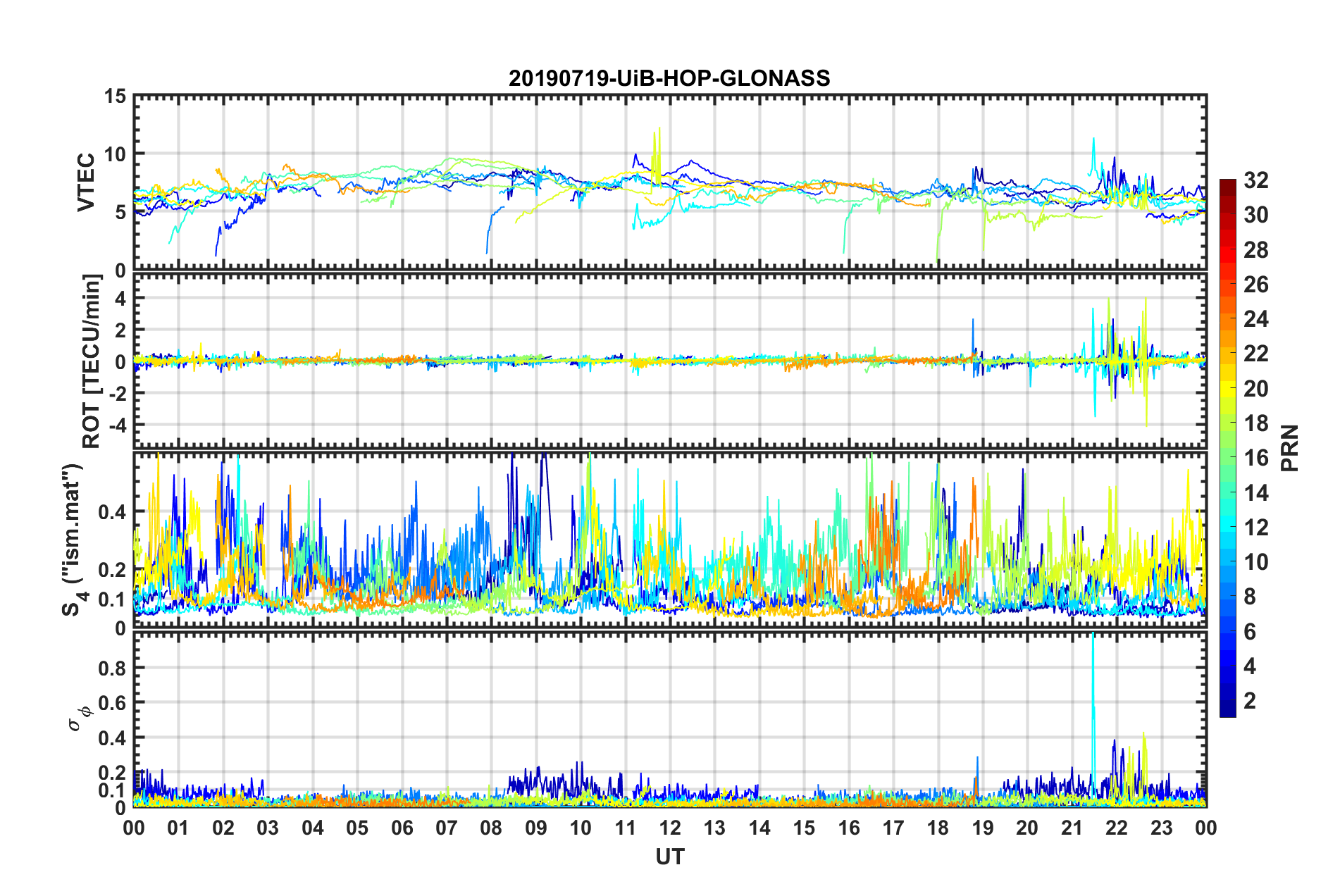Click colorbar tick label 32

1255,180
